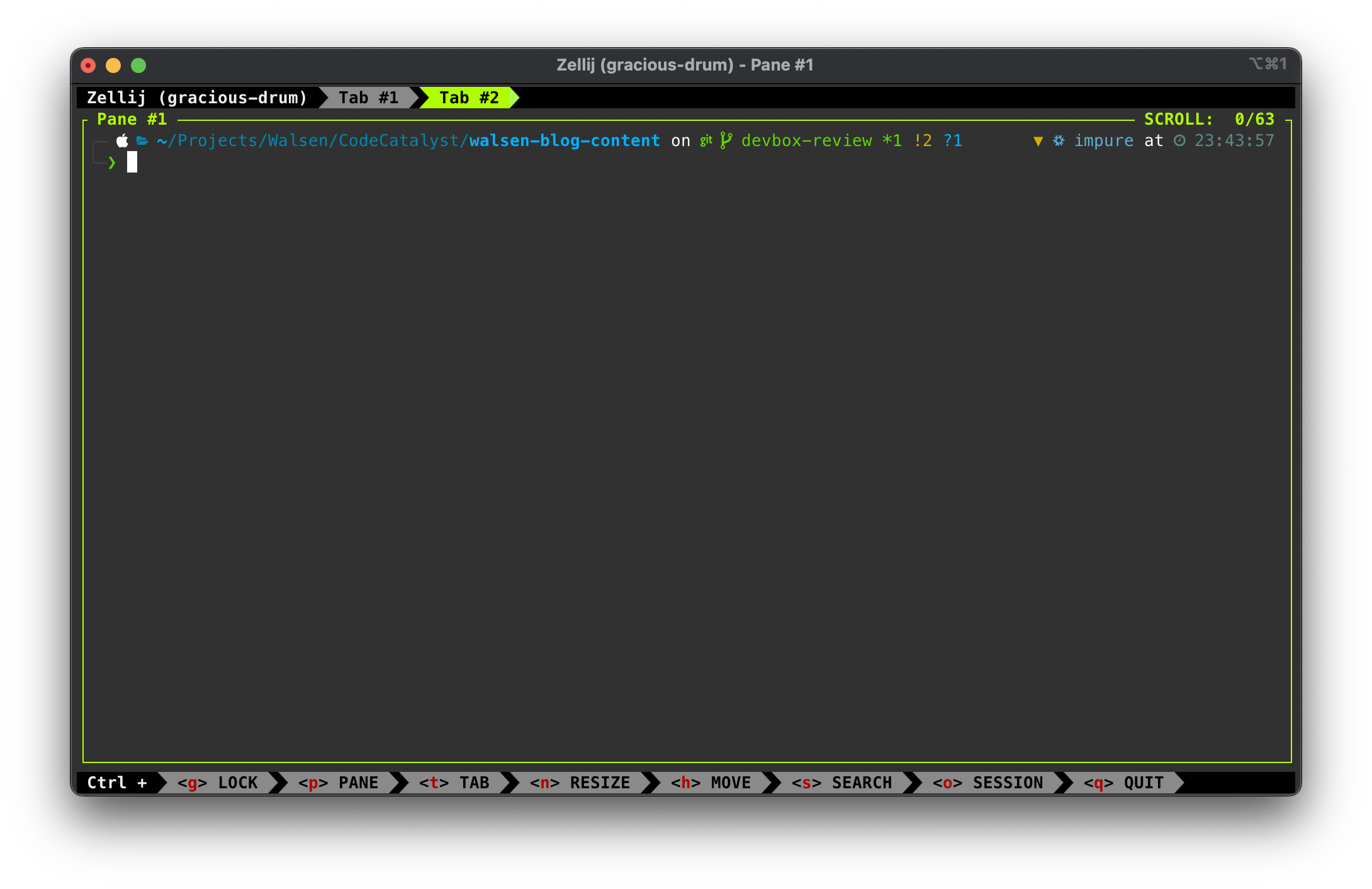Click the devbox-review branch name

pos(807,140)
